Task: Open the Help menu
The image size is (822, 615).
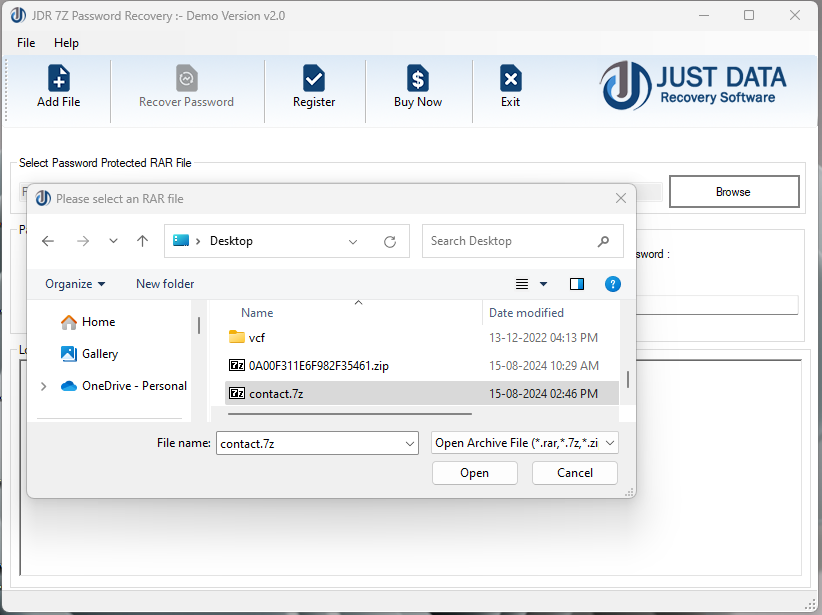Action: point(66,43)
